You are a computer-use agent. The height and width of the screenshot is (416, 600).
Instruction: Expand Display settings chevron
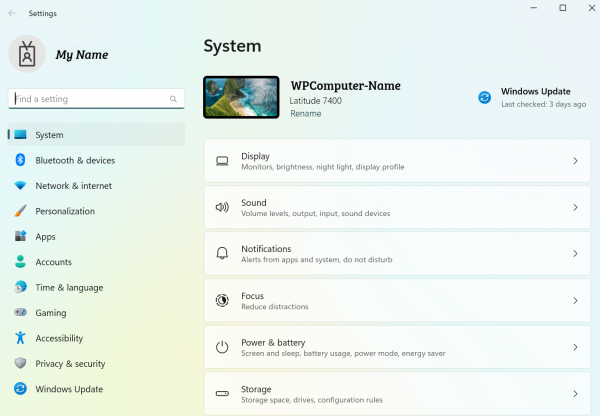coord(575,161)
